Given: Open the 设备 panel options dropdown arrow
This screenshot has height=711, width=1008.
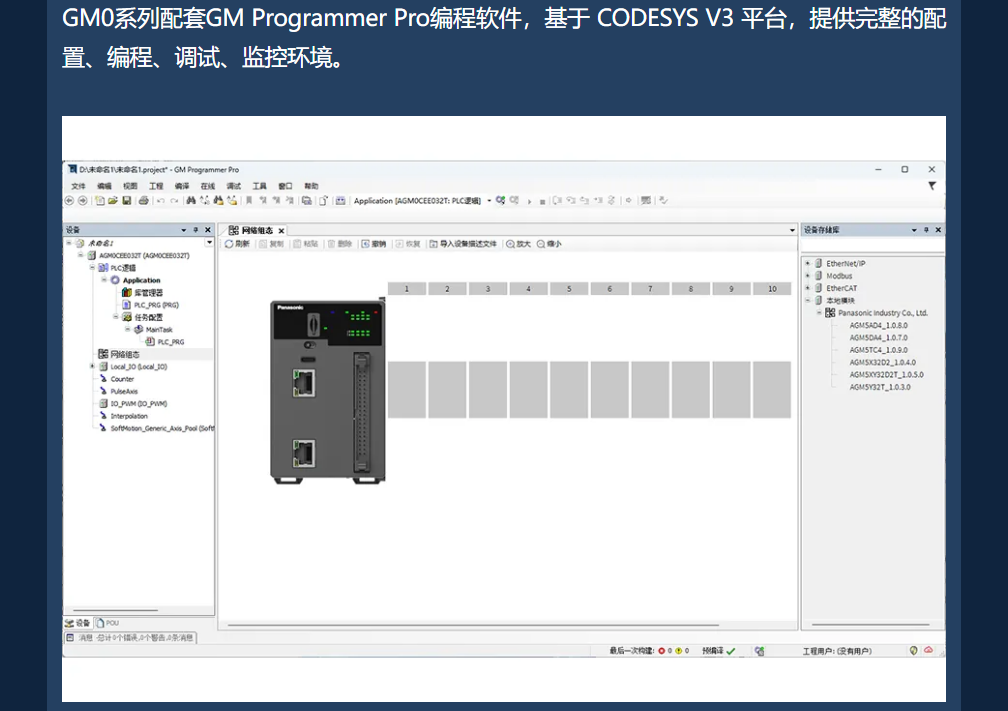Looking at the screenshot, I should (184, 230).
